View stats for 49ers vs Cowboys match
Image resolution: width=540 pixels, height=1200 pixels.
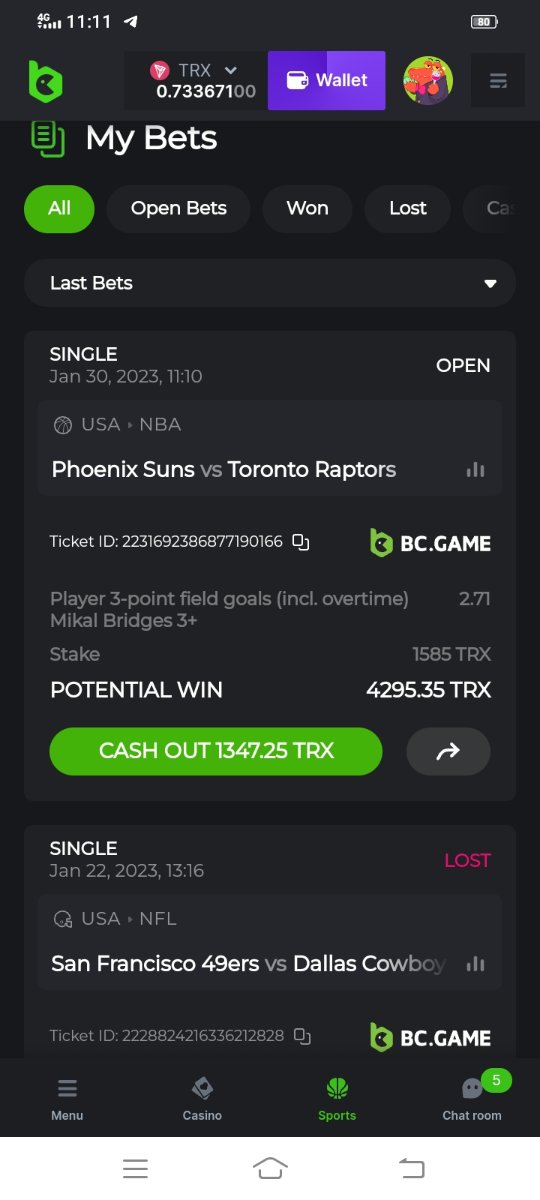click(475, 964)
